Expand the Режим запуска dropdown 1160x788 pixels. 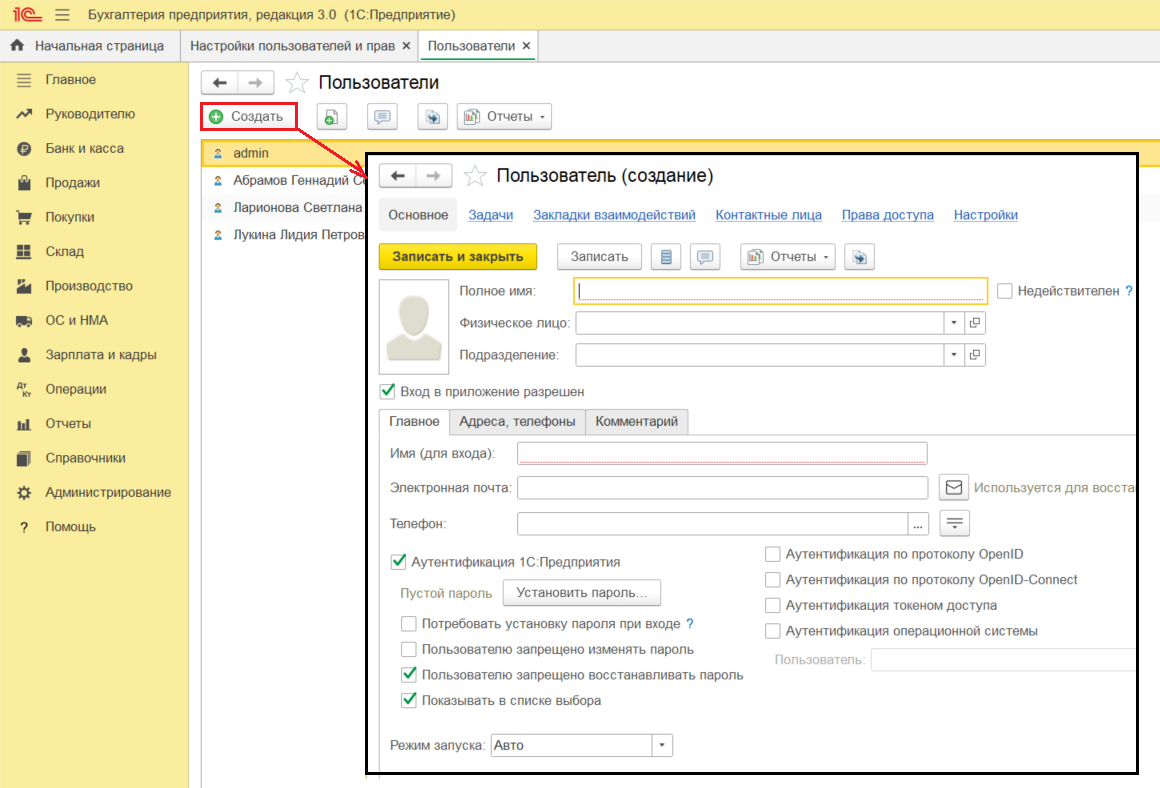pos(662,745)
